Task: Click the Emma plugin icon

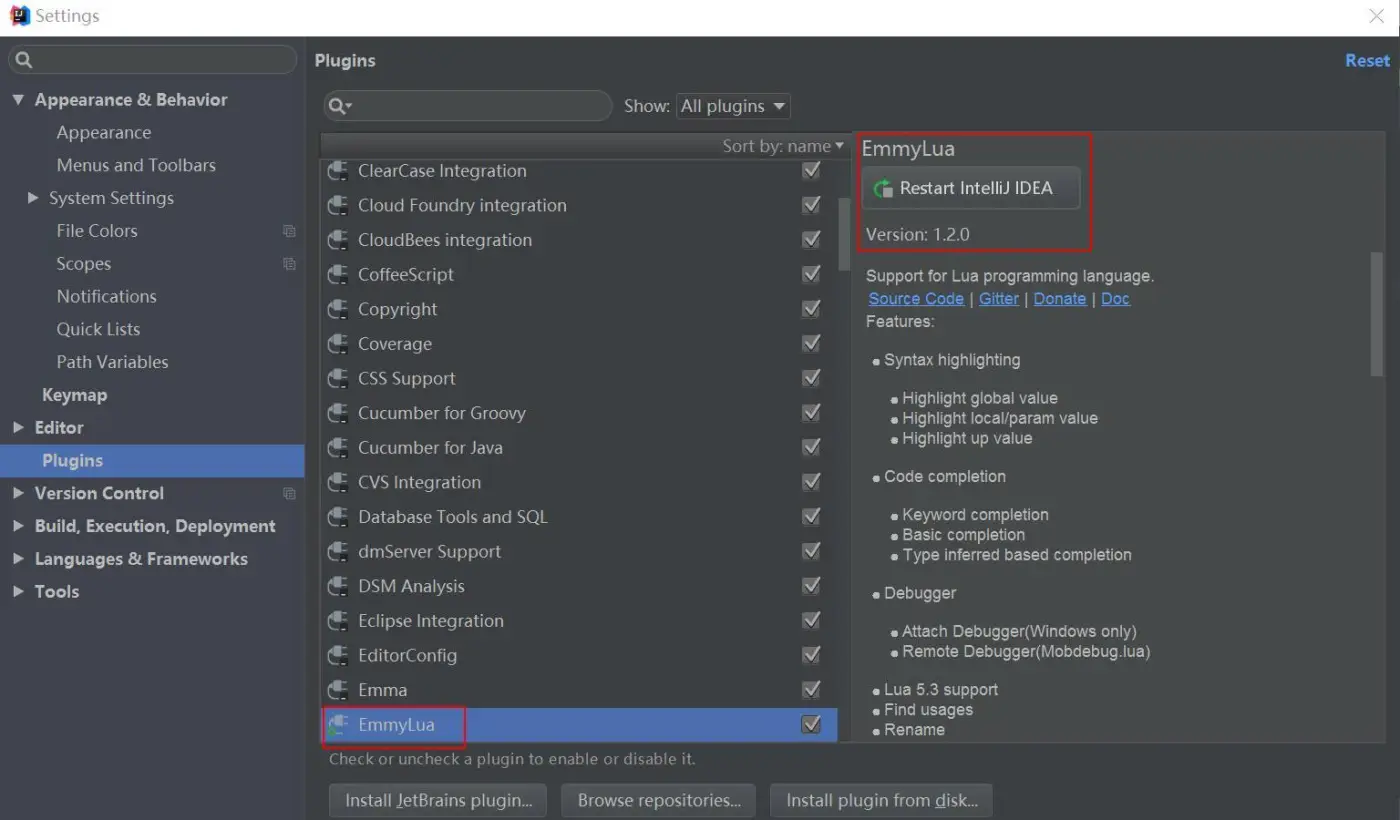Action: (338, 690)
